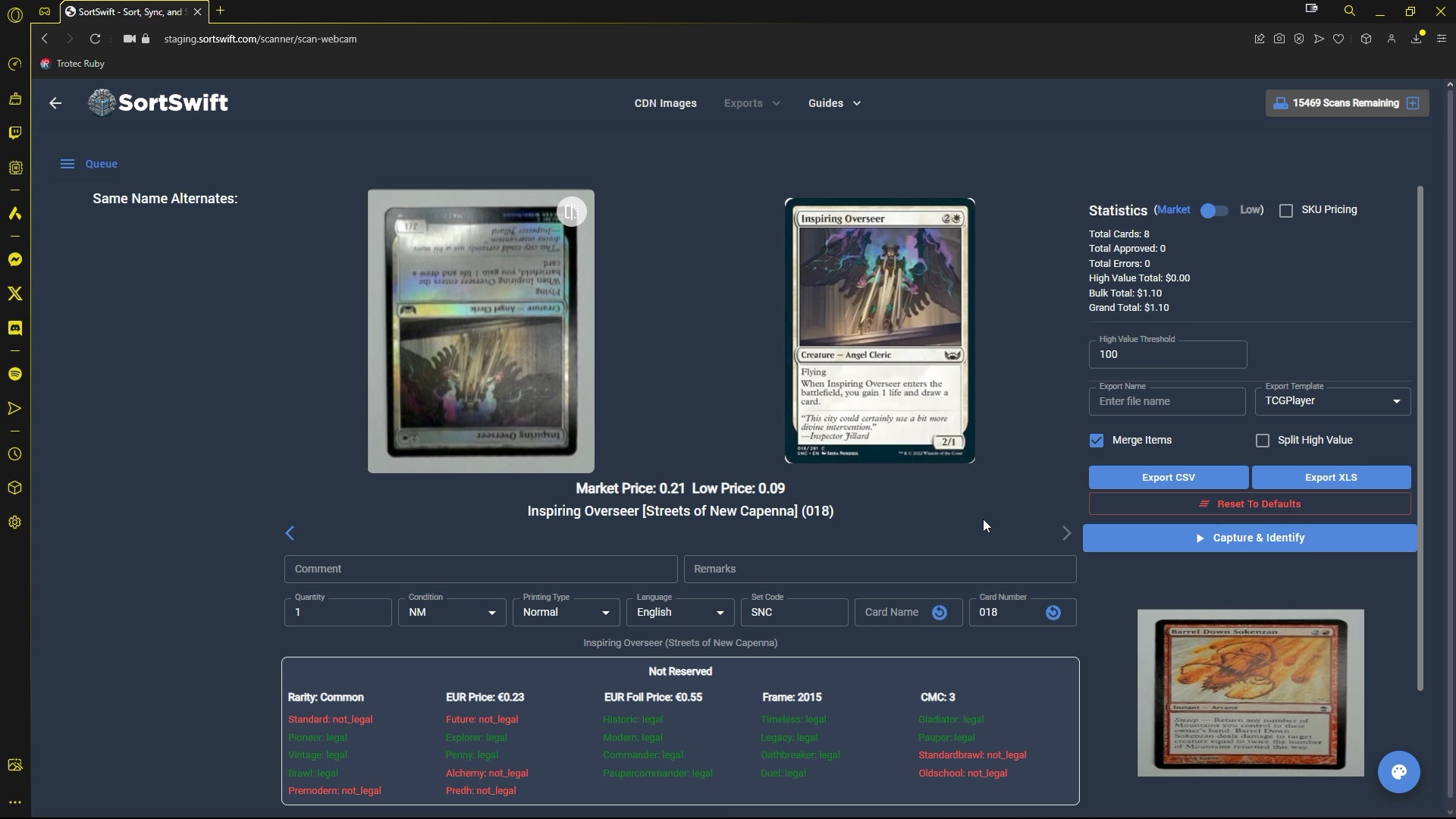The width and height of the screenshot is (1456, 819).
Task: Open History clock icon in sidebar
Action: pyautogui.click(x=14, y=454)
